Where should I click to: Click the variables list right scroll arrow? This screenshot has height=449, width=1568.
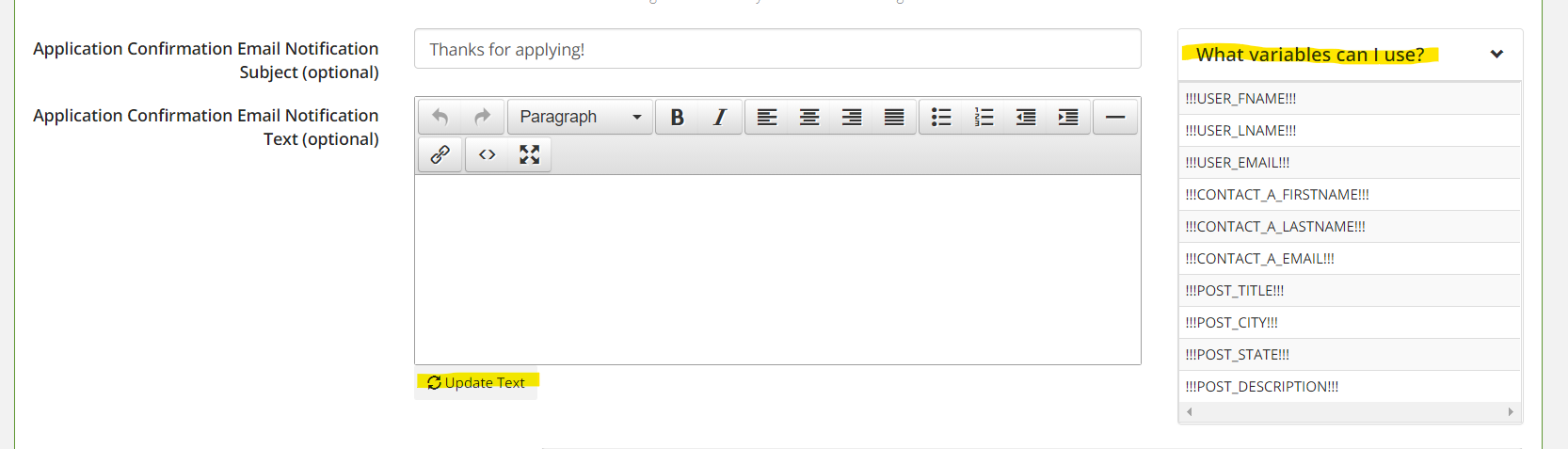pos(1511,412)
